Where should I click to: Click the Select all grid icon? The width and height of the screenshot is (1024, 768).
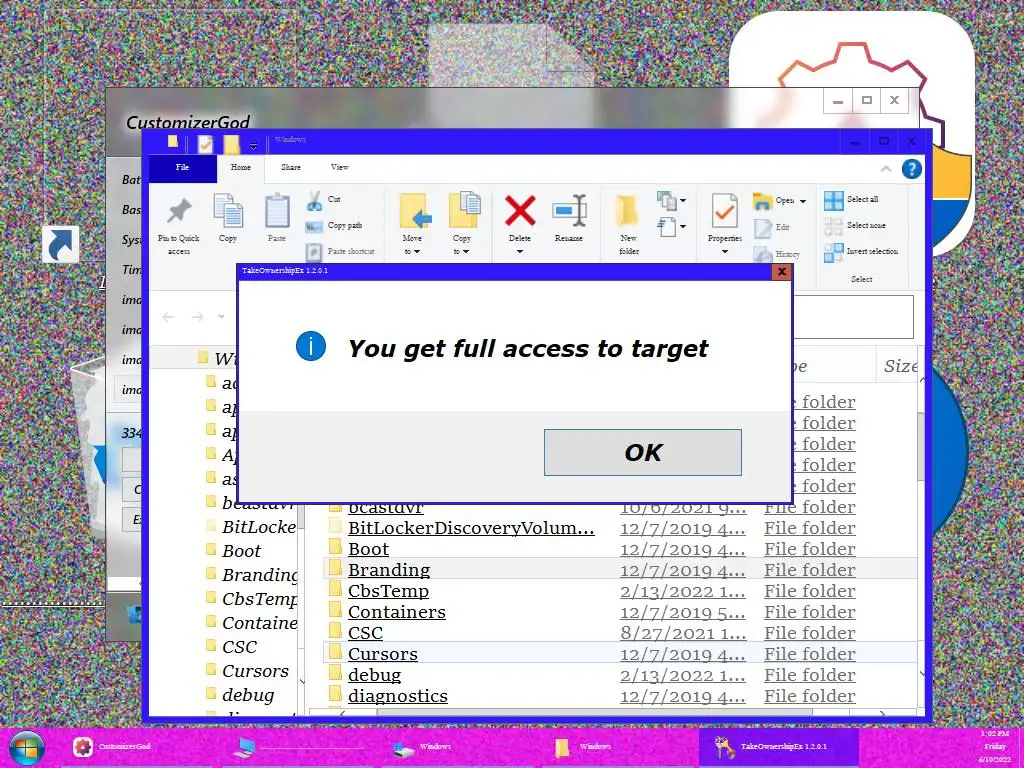click(833, 200)
